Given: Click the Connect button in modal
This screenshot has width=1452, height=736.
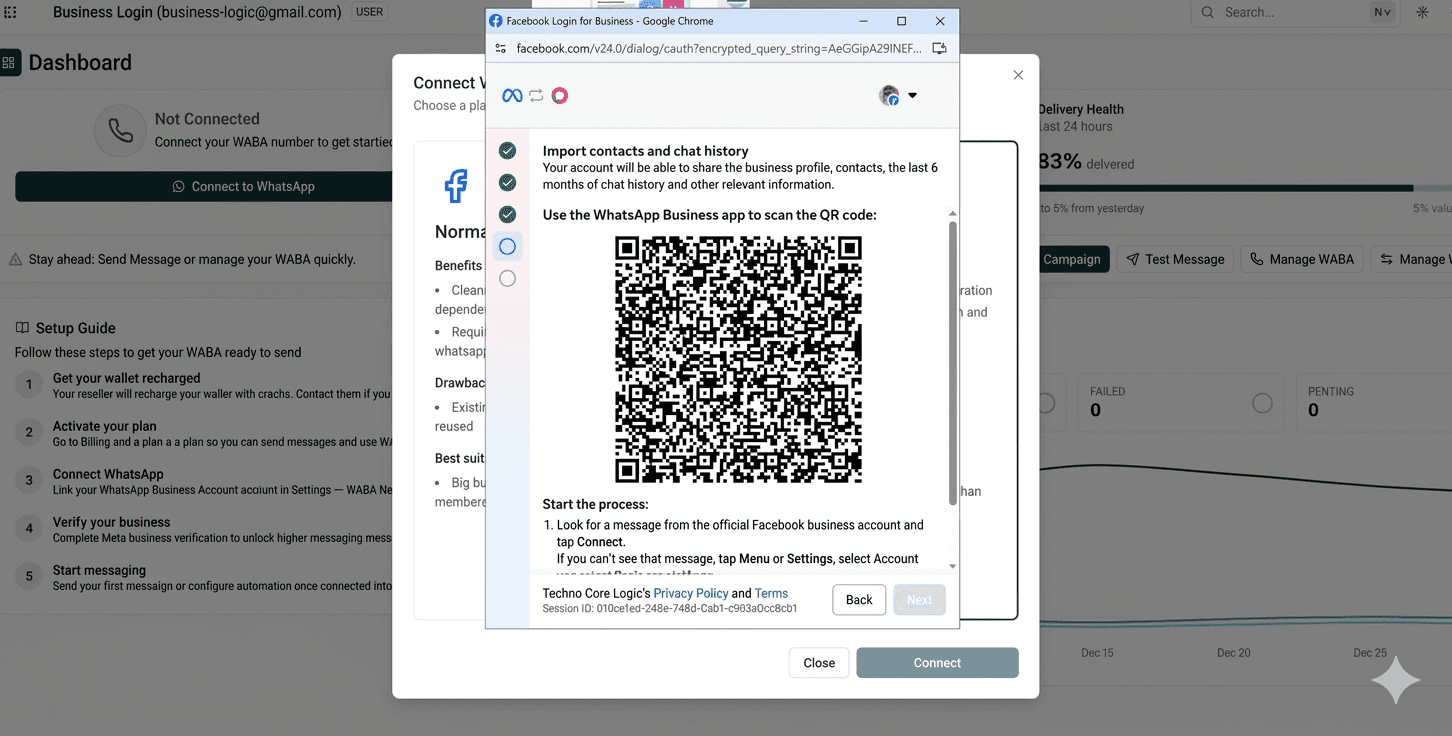Looking at the screenshot, I should coord(937,663).
